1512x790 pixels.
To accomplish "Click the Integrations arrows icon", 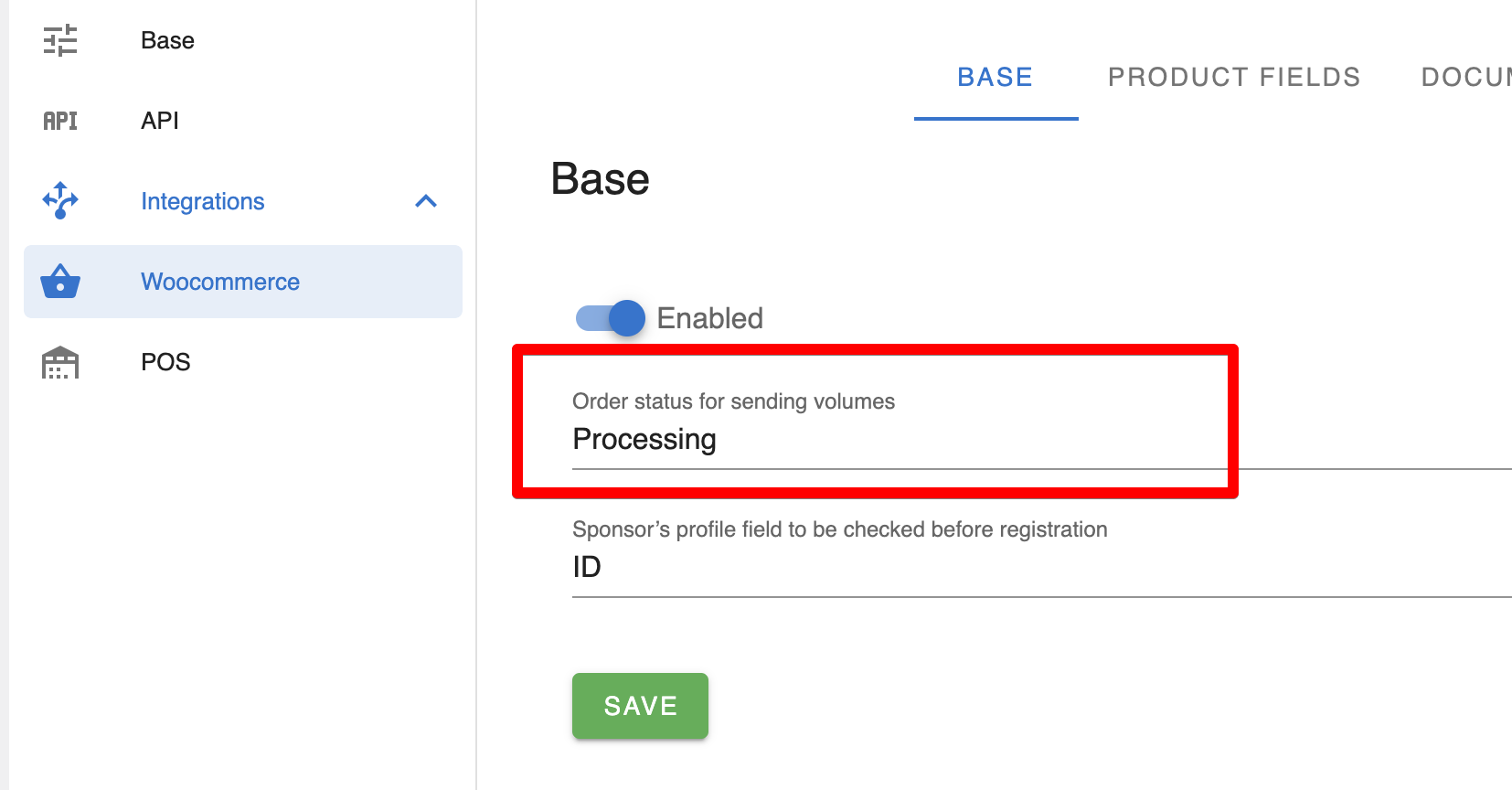I will tap(60, 201).
